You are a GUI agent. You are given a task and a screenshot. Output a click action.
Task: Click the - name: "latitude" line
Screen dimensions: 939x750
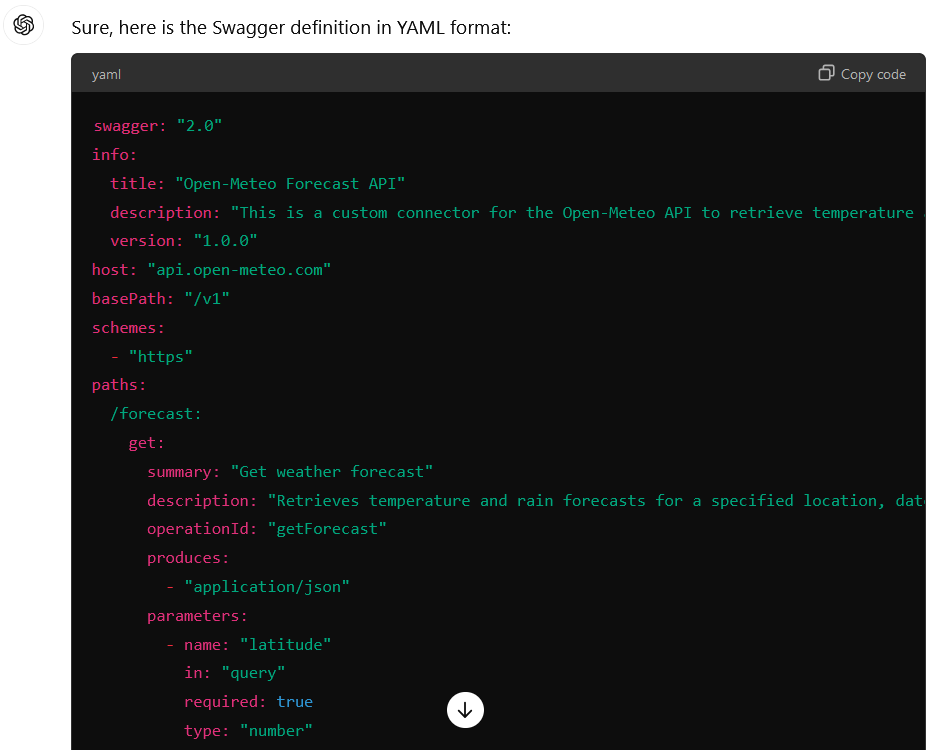click(249, 645)
